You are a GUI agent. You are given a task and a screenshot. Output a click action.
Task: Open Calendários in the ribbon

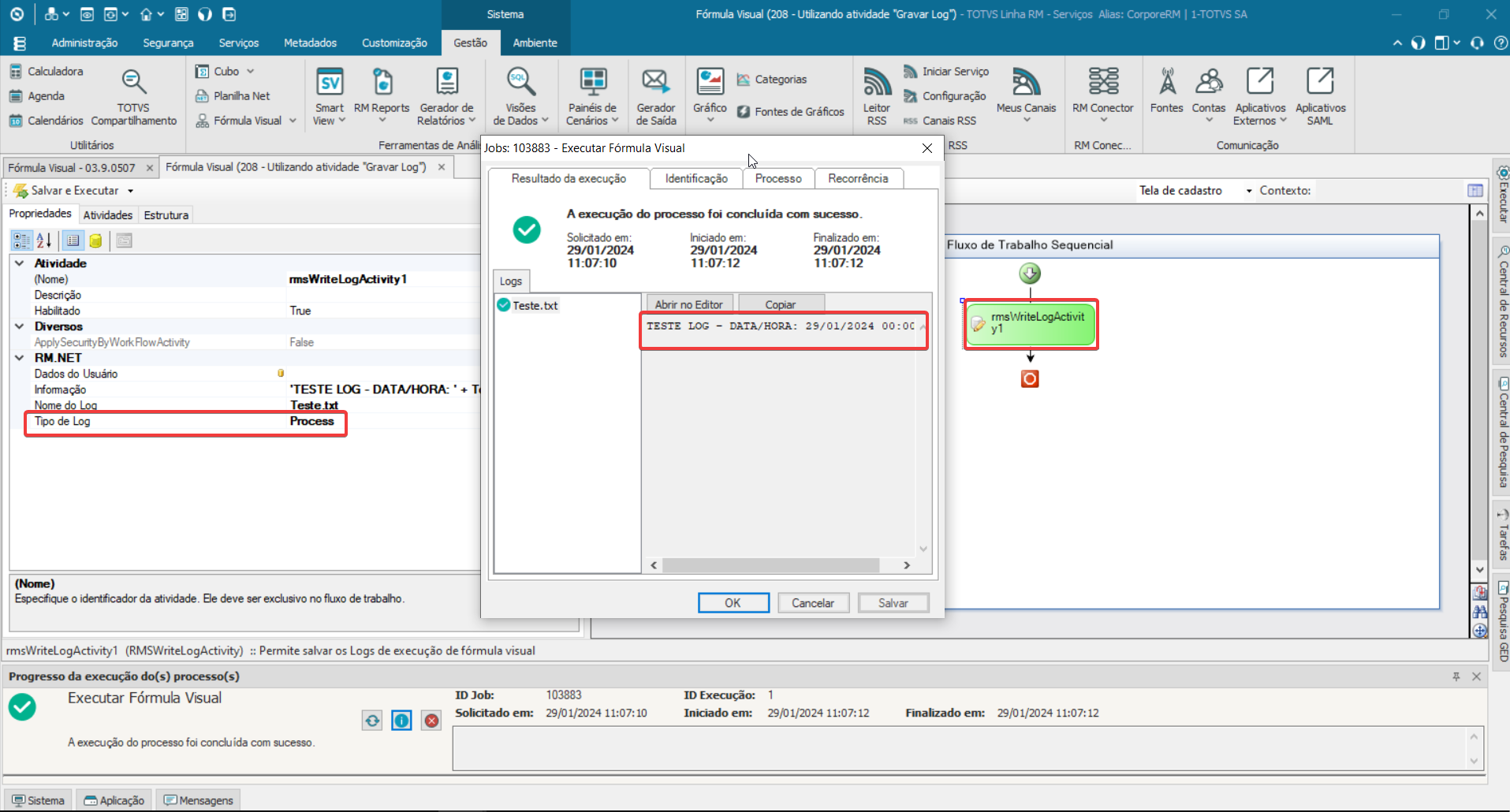[x=46, y=121]
